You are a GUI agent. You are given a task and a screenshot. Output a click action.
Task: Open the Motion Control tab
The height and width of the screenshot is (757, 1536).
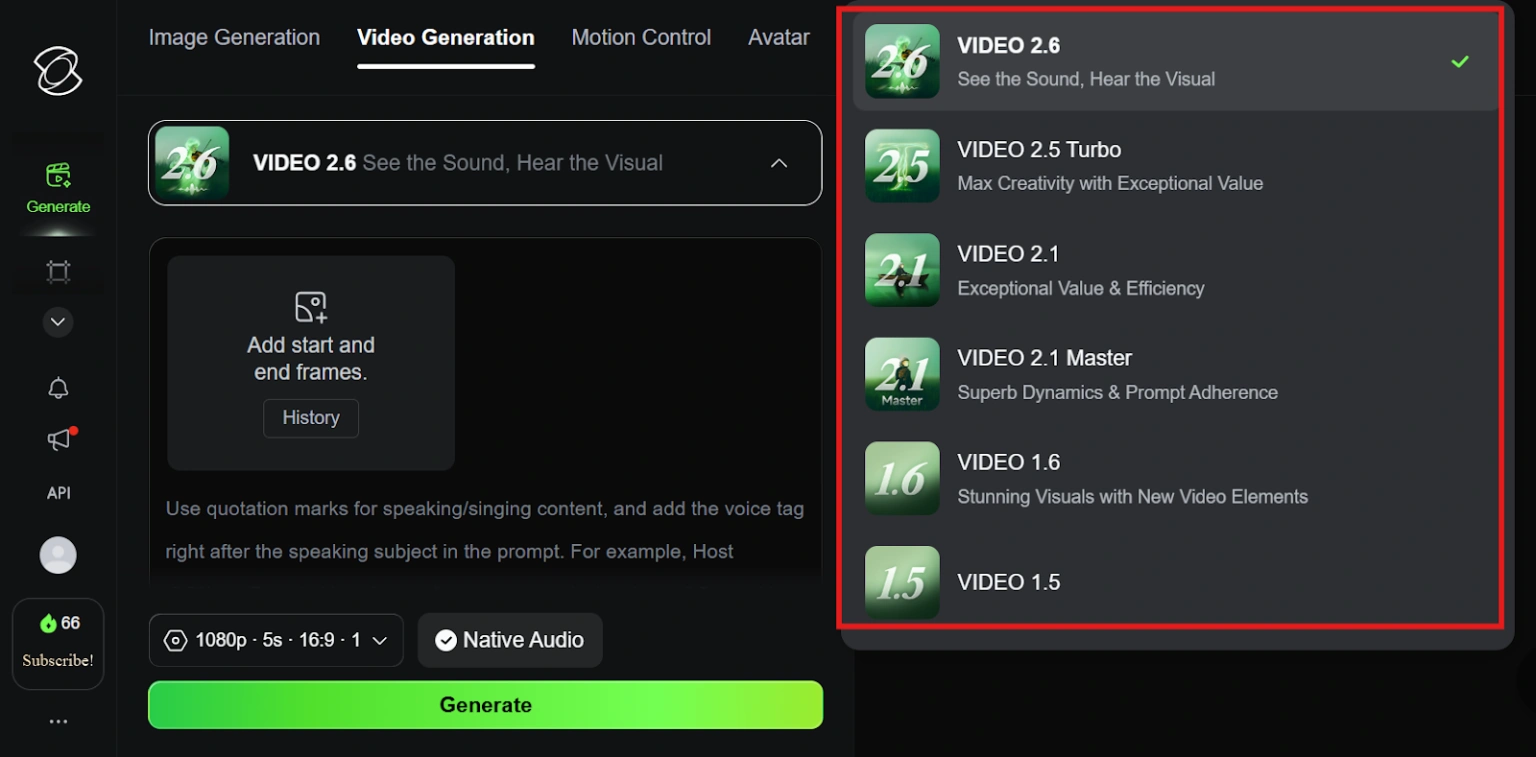(x=641, y=37)
